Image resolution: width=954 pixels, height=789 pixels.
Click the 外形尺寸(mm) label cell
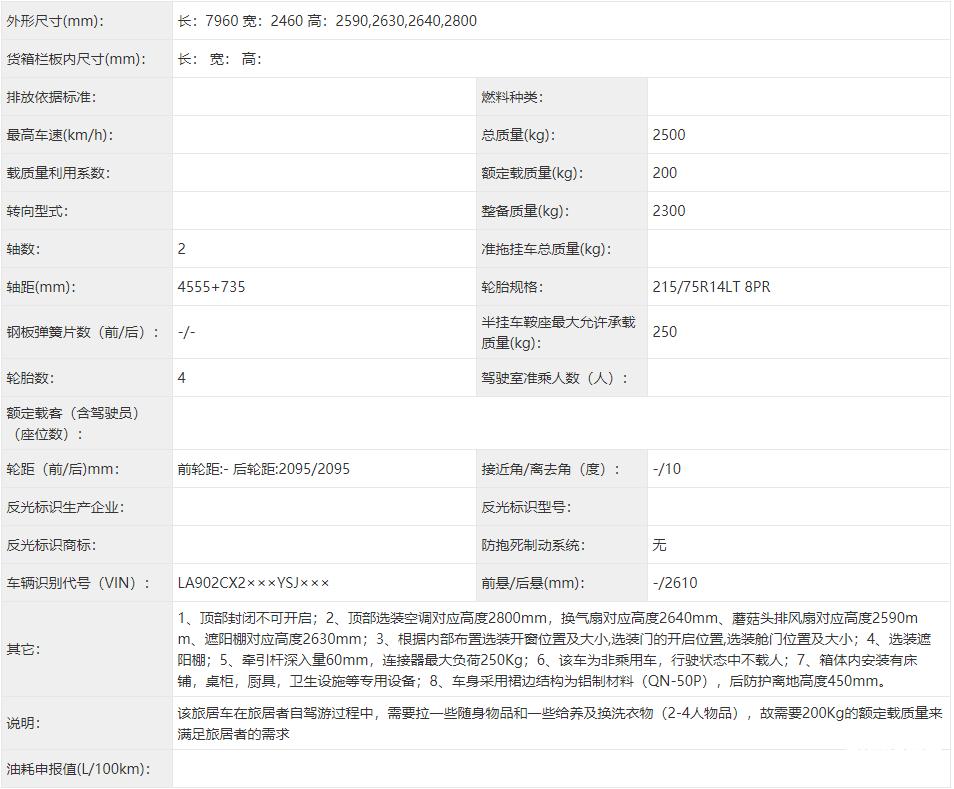(x=55, y=20)
